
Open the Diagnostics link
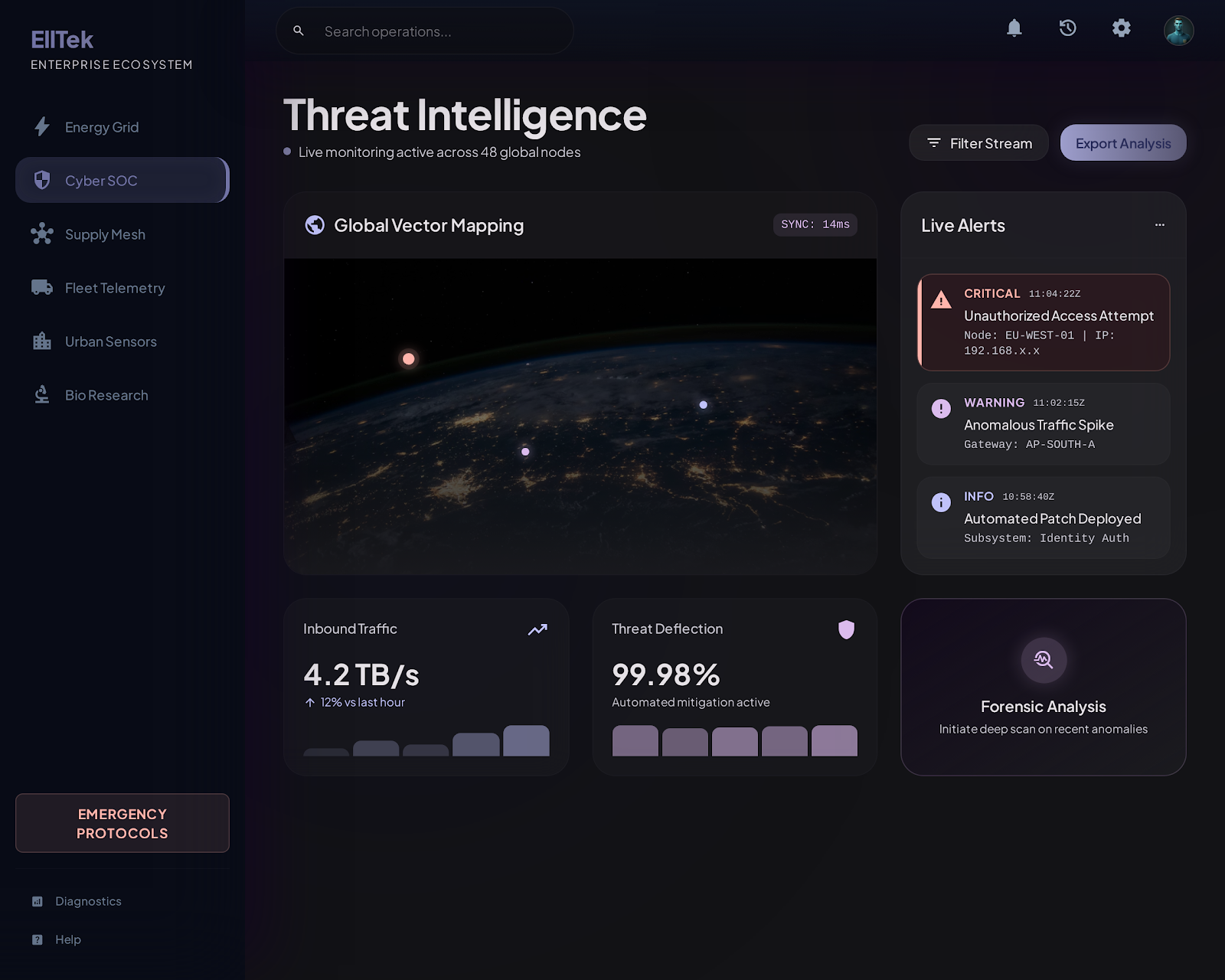88,901
